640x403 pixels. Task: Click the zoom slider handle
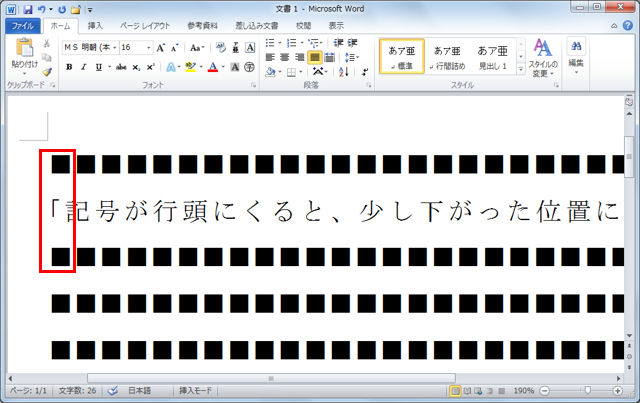click(x=587, y=391)
